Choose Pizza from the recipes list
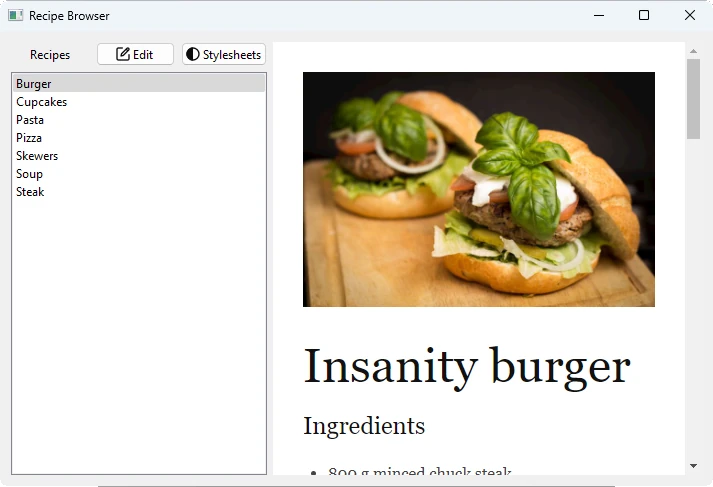 29,138
